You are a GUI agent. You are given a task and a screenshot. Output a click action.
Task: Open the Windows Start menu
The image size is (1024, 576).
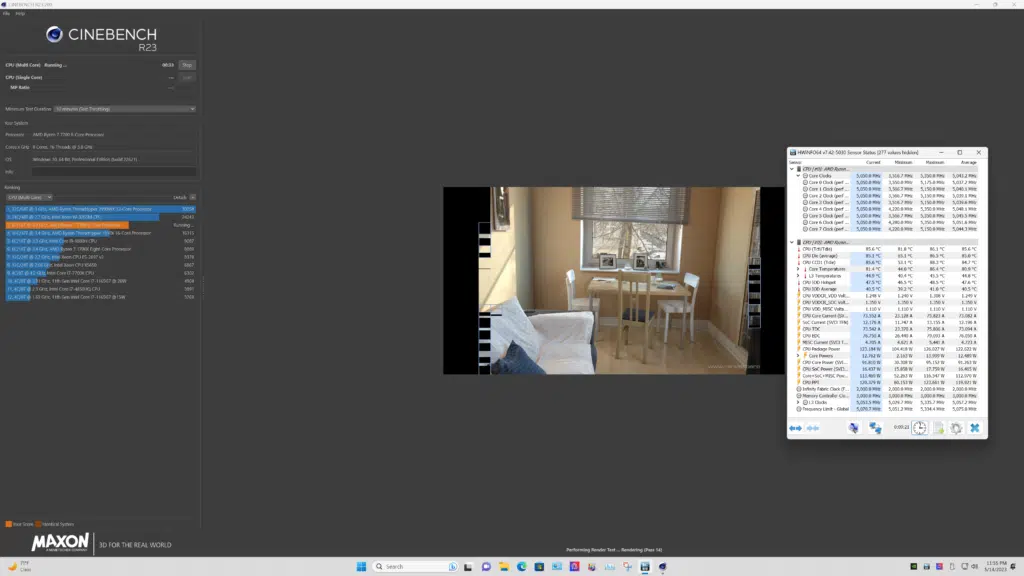[361, 567]
